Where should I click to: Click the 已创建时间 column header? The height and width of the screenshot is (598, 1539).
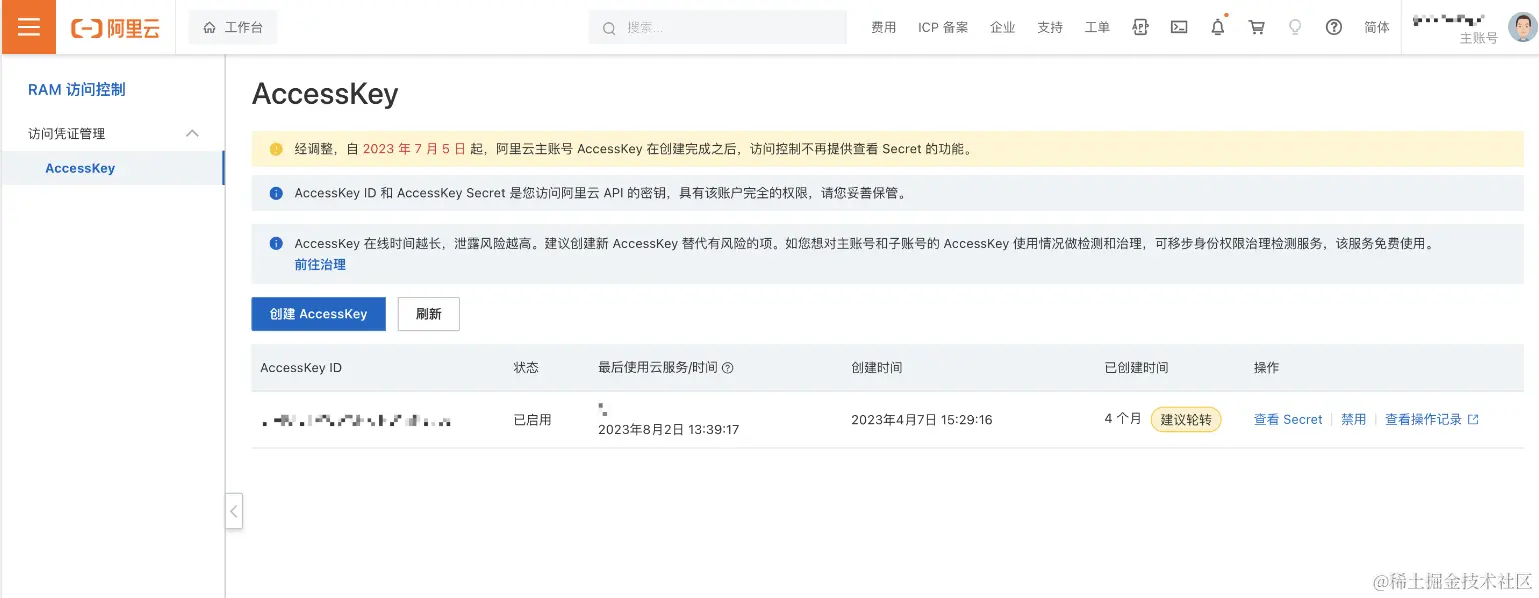tap(1136, 368)
